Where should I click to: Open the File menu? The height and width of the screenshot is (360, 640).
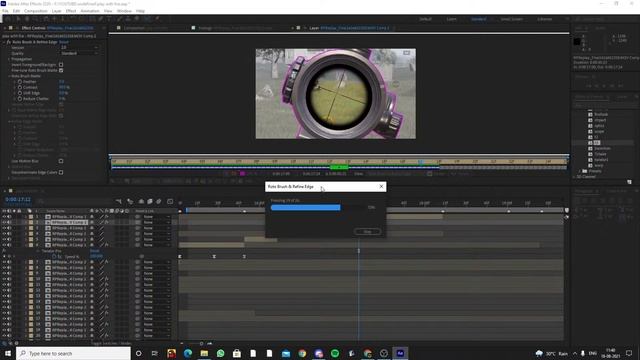tap(5, 11)
